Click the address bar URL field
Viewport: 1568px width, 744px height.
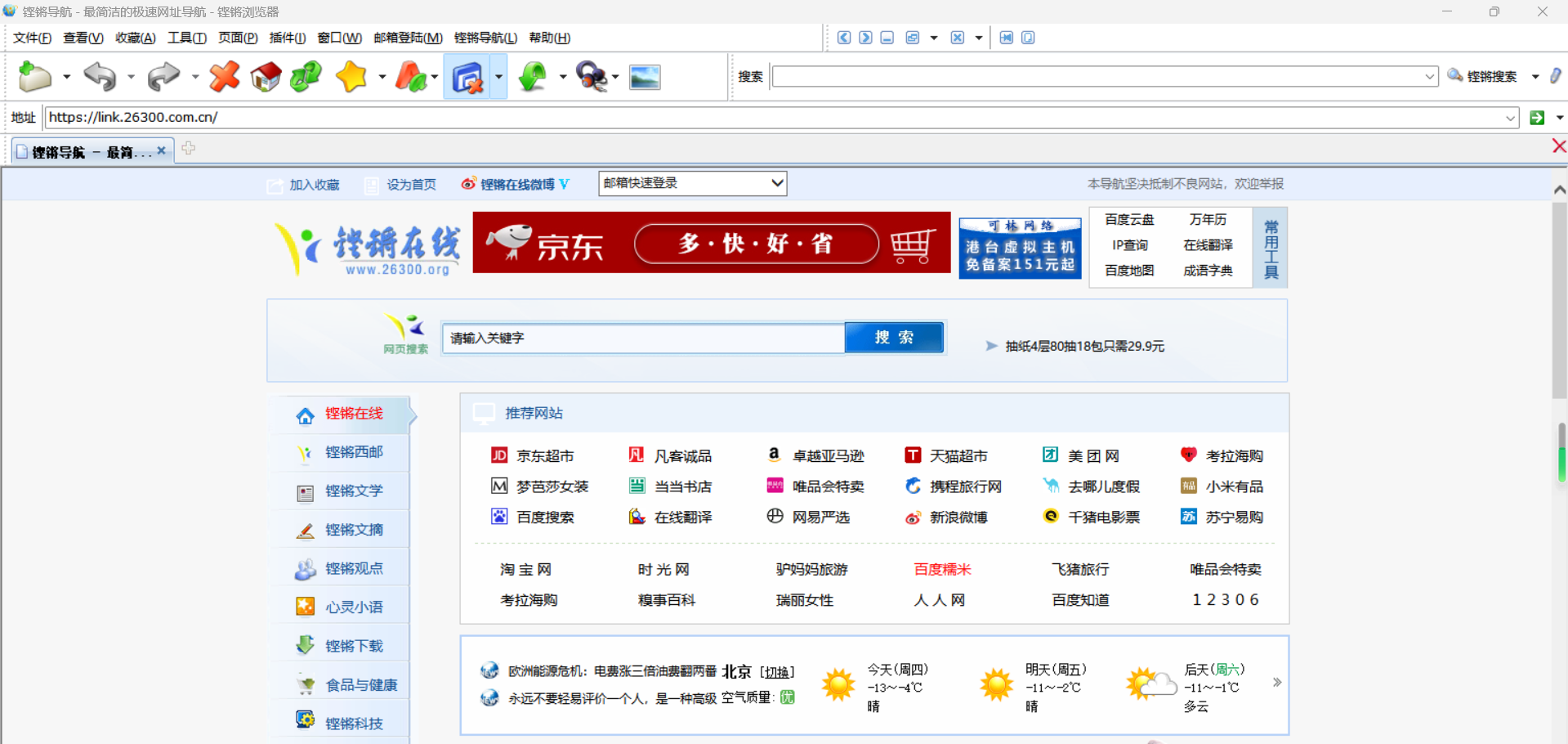tap(774, 118)
